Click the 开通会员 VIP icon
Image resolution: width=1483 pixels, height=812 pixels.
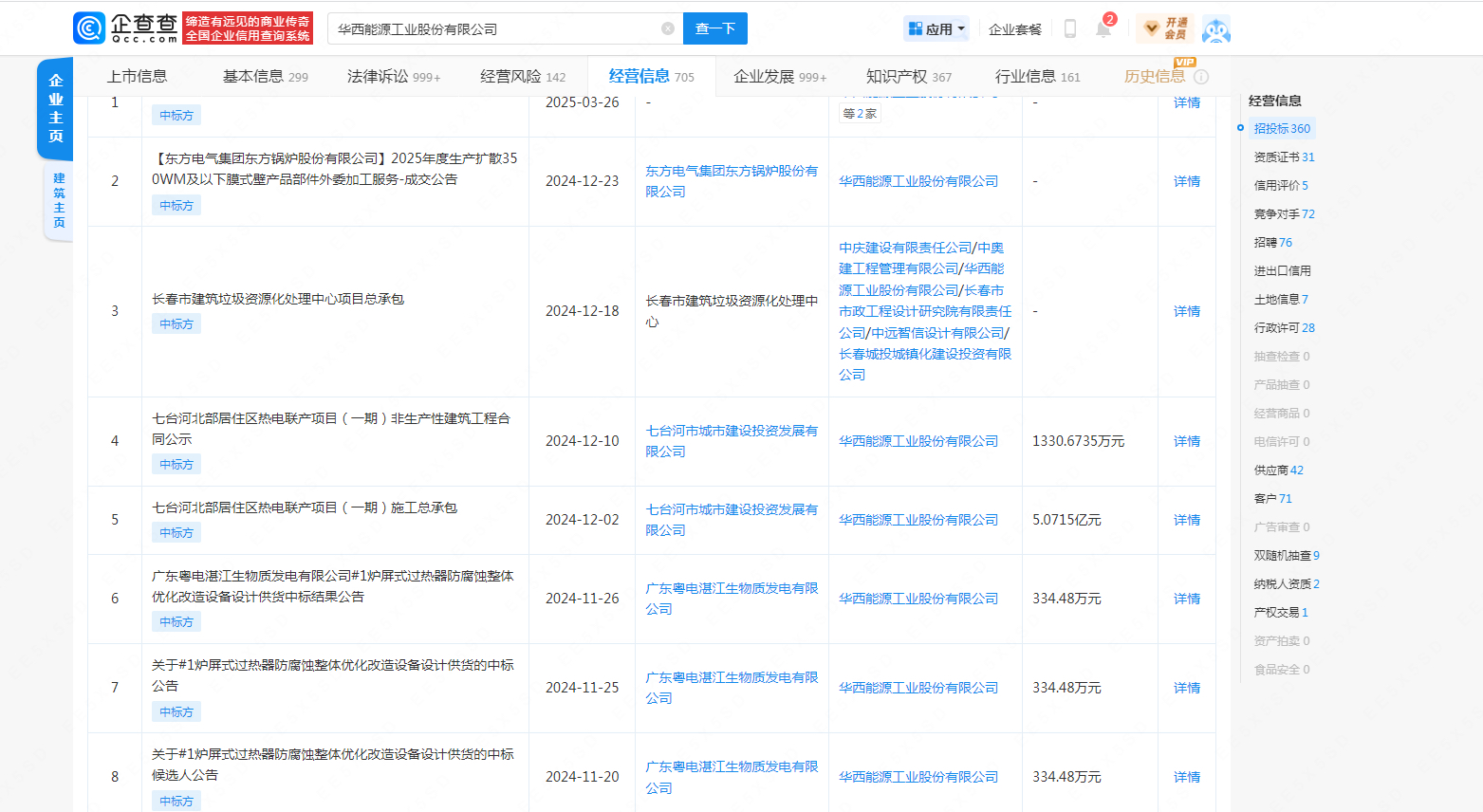tap(1166, 28)
